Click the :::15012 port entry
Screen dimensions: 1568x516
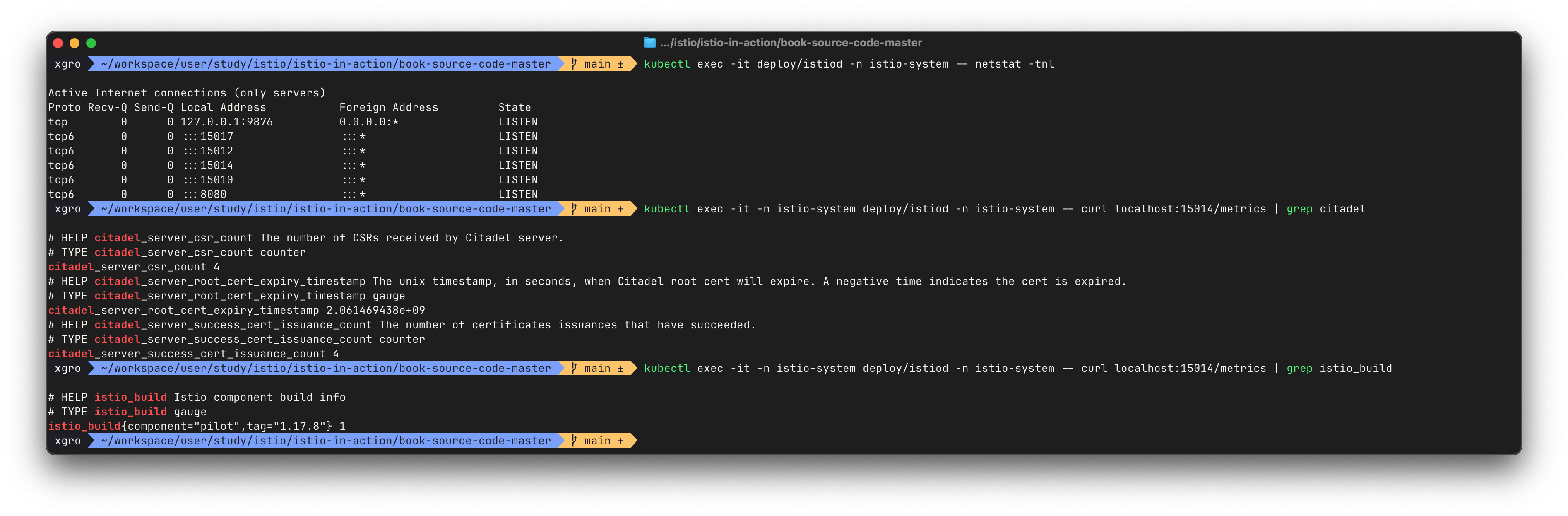(208, 151)
